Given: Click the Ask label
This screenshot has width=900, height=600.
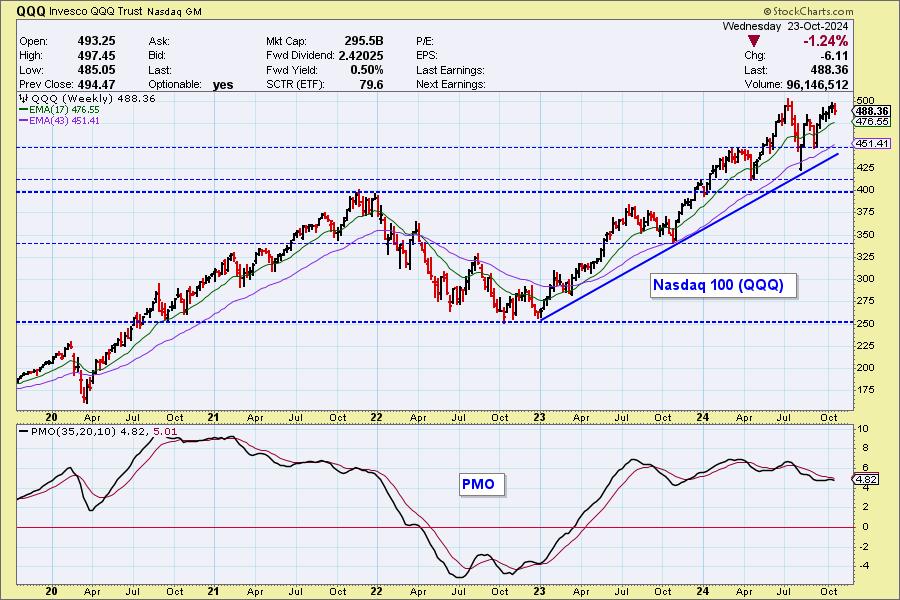Looking at the screenshot, I should [x=158, y=41].
